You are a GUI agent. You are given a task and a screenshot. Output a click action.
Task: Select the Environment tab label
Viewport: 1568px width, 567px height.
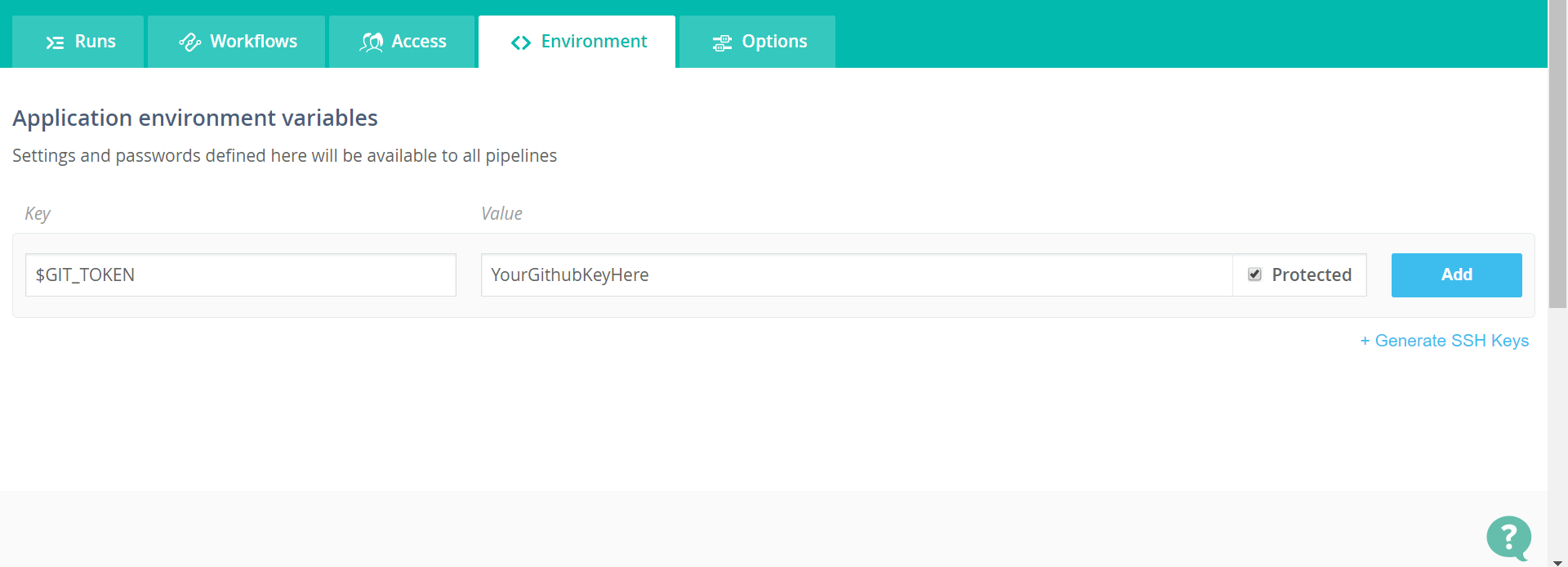(x=594, y=42)
